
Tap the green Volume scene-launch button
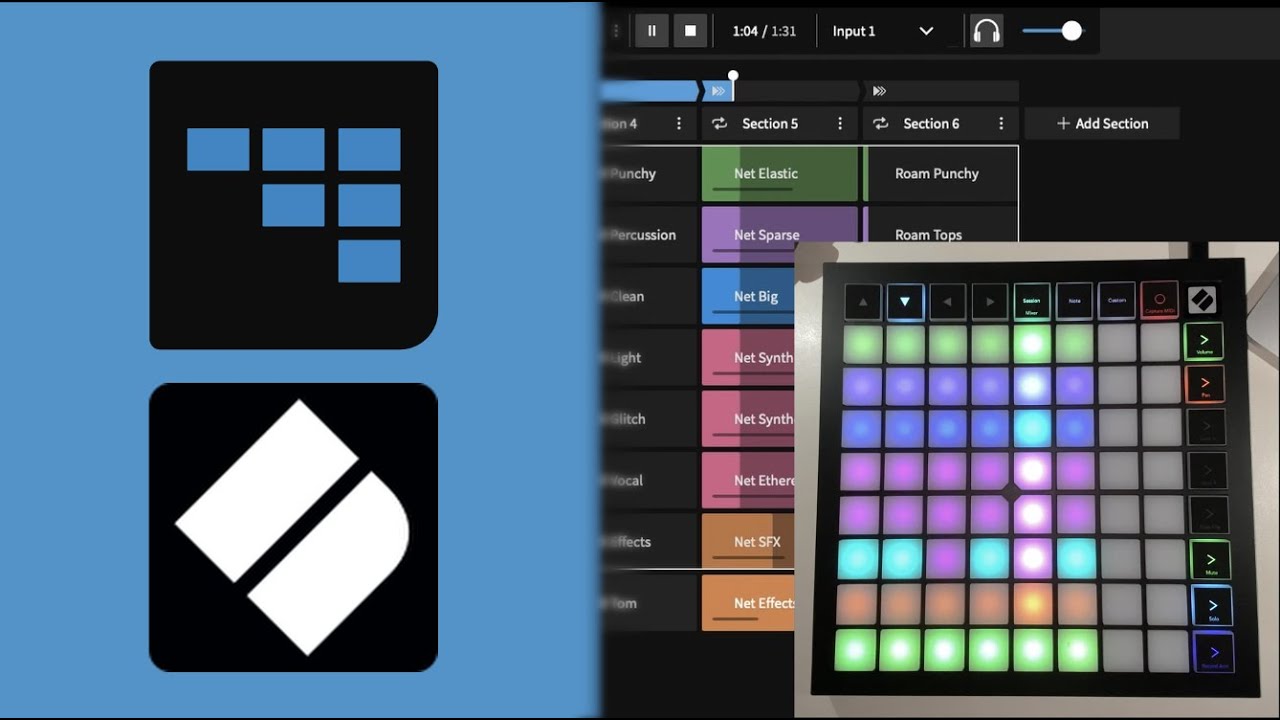click(x=1204, y=342)
